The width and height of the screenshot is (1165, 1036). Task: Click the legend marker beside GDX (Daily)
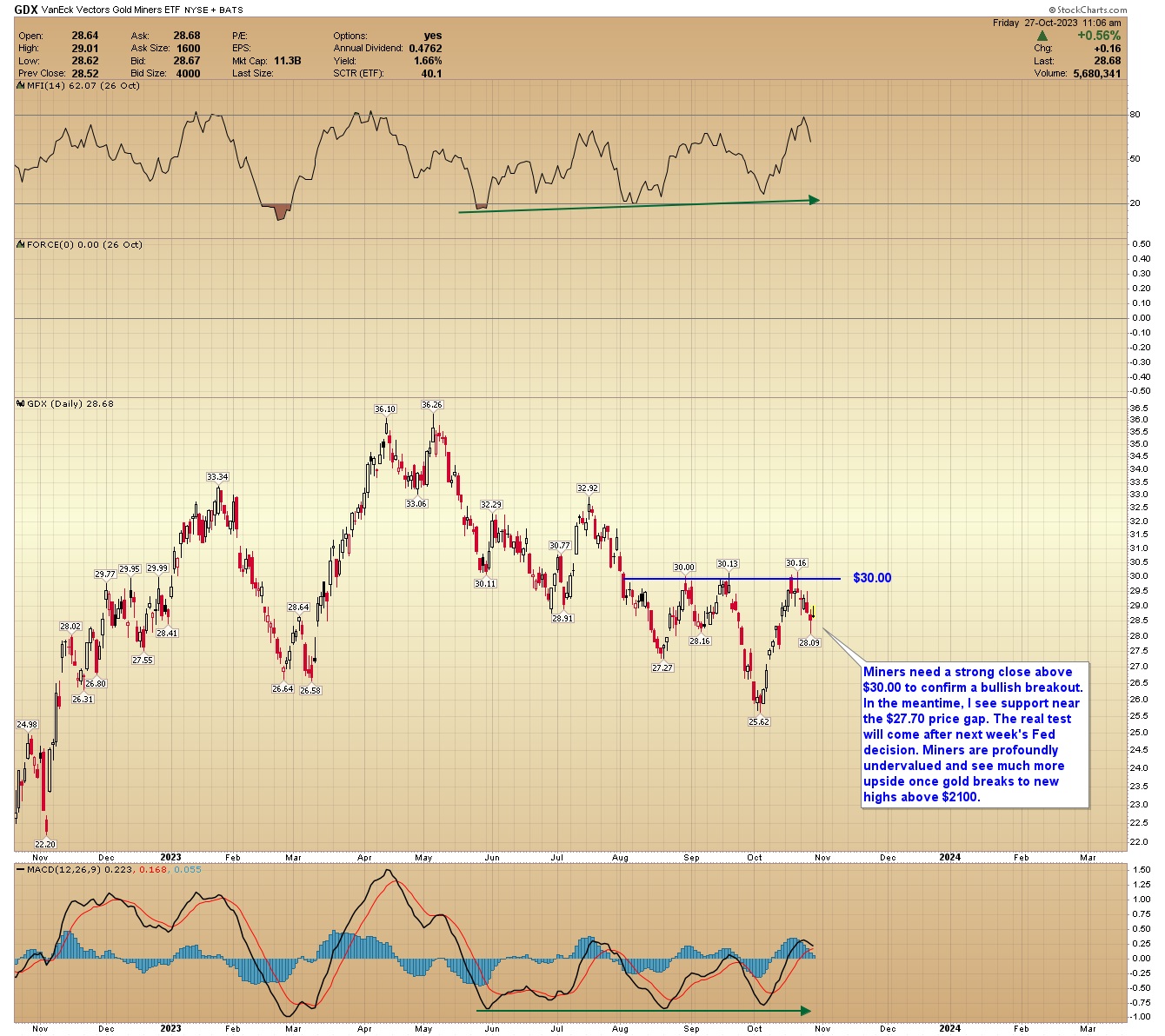22,404
